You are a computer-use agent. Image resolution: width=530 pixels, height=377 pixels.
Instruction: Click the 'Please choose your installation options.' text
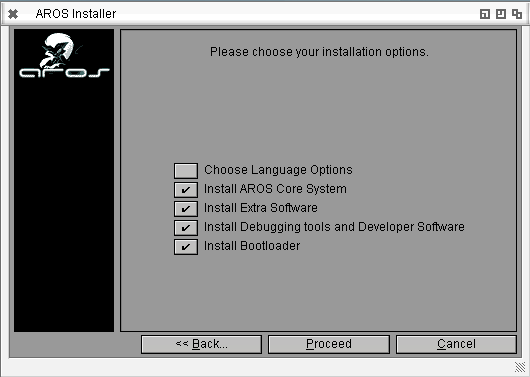[x=319, y=52]
